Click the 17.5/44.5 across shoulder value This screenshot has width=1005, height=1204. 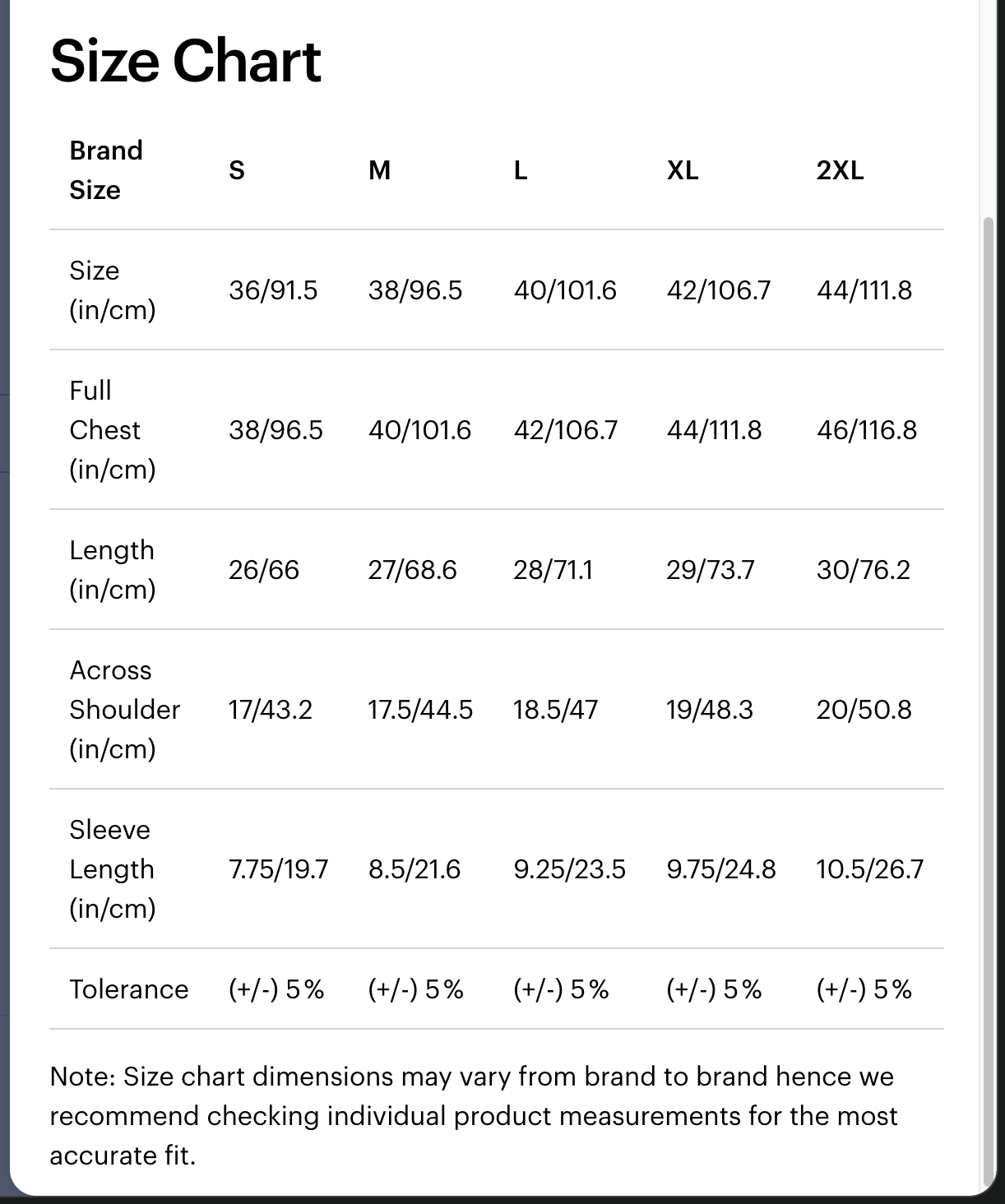pos(420,710)
